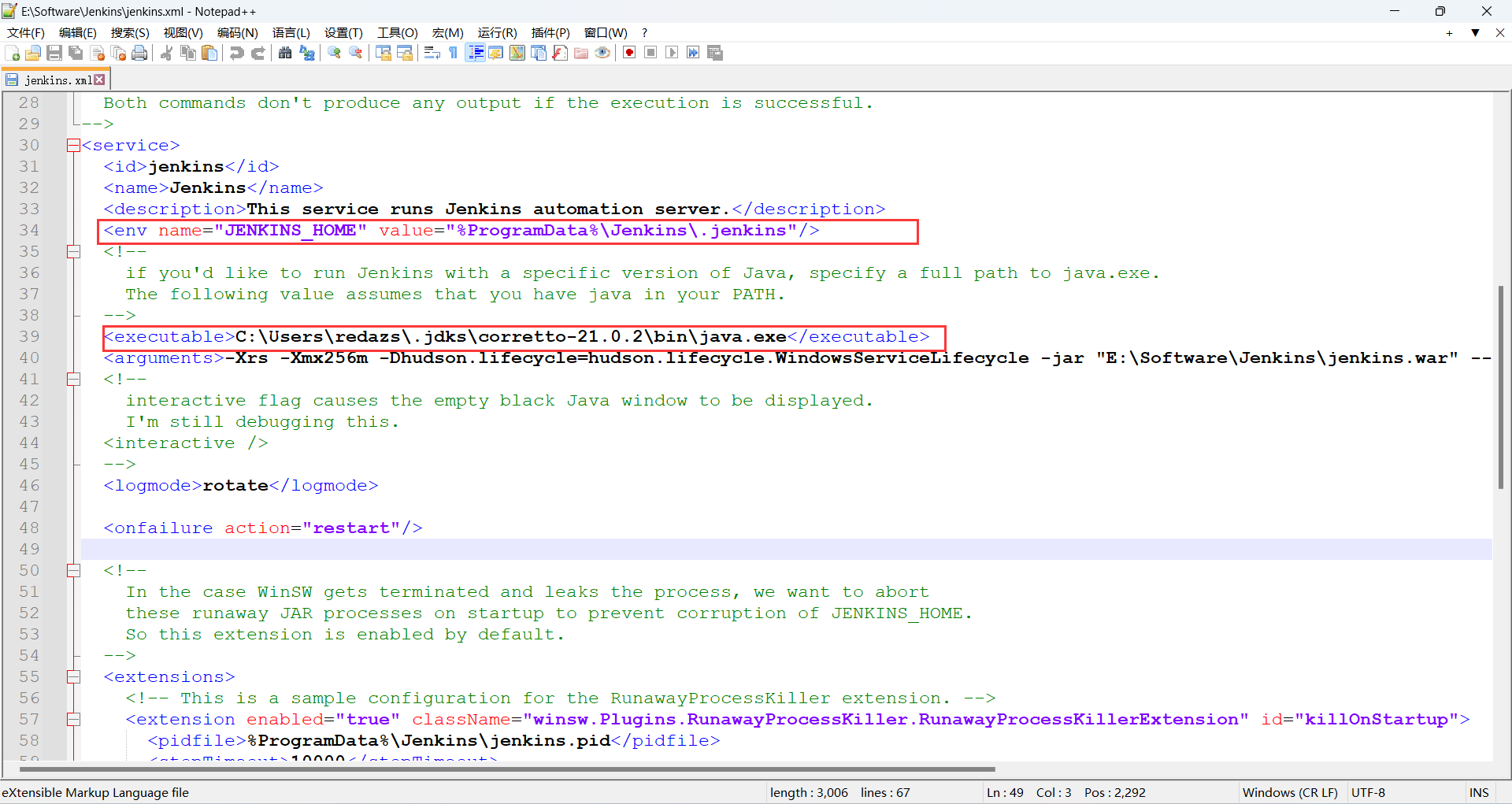Open the 运行(R) menu
Image resolution: width=1512 pixels, height=804 pixels.
pyautogui.click(x=498, y=32)
